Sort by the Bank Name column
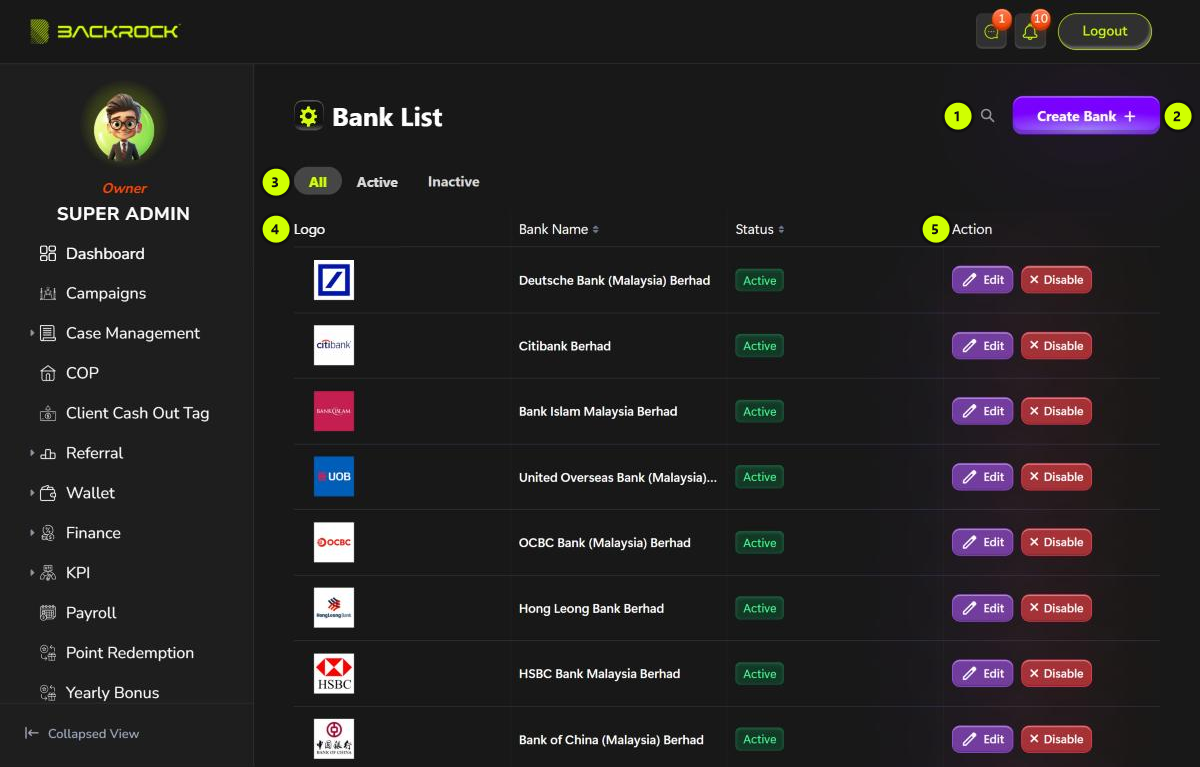 click(x=558, y=229)
